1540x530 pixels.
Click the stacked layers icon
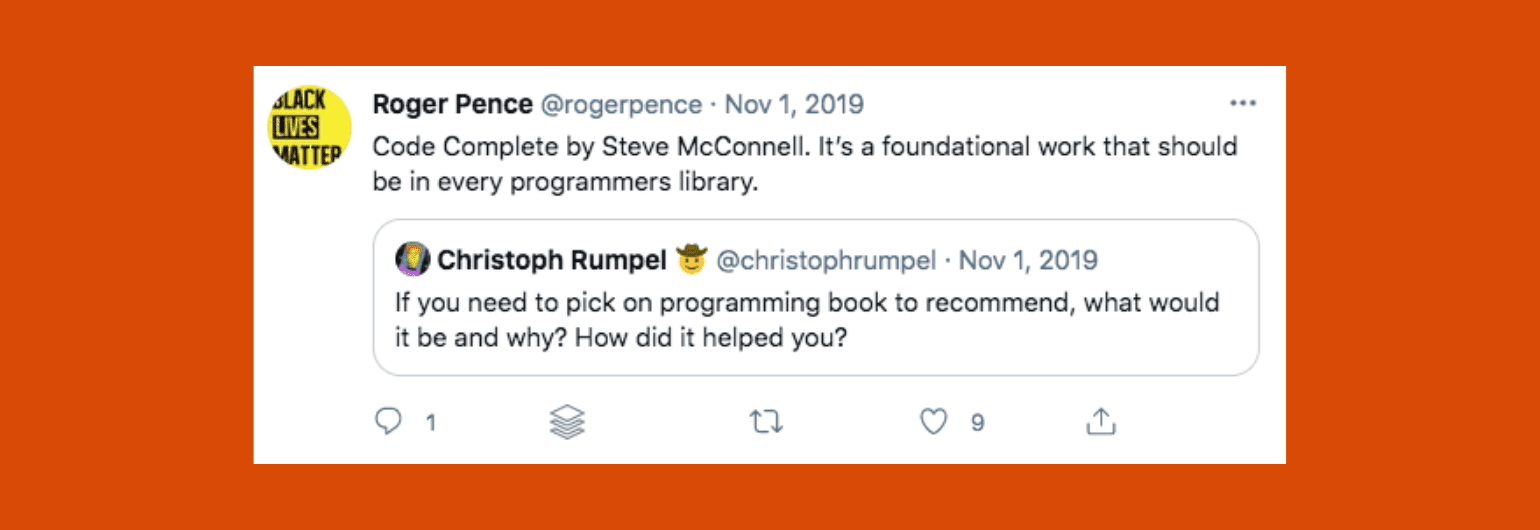pyautogui.click(x=567, y=423)
